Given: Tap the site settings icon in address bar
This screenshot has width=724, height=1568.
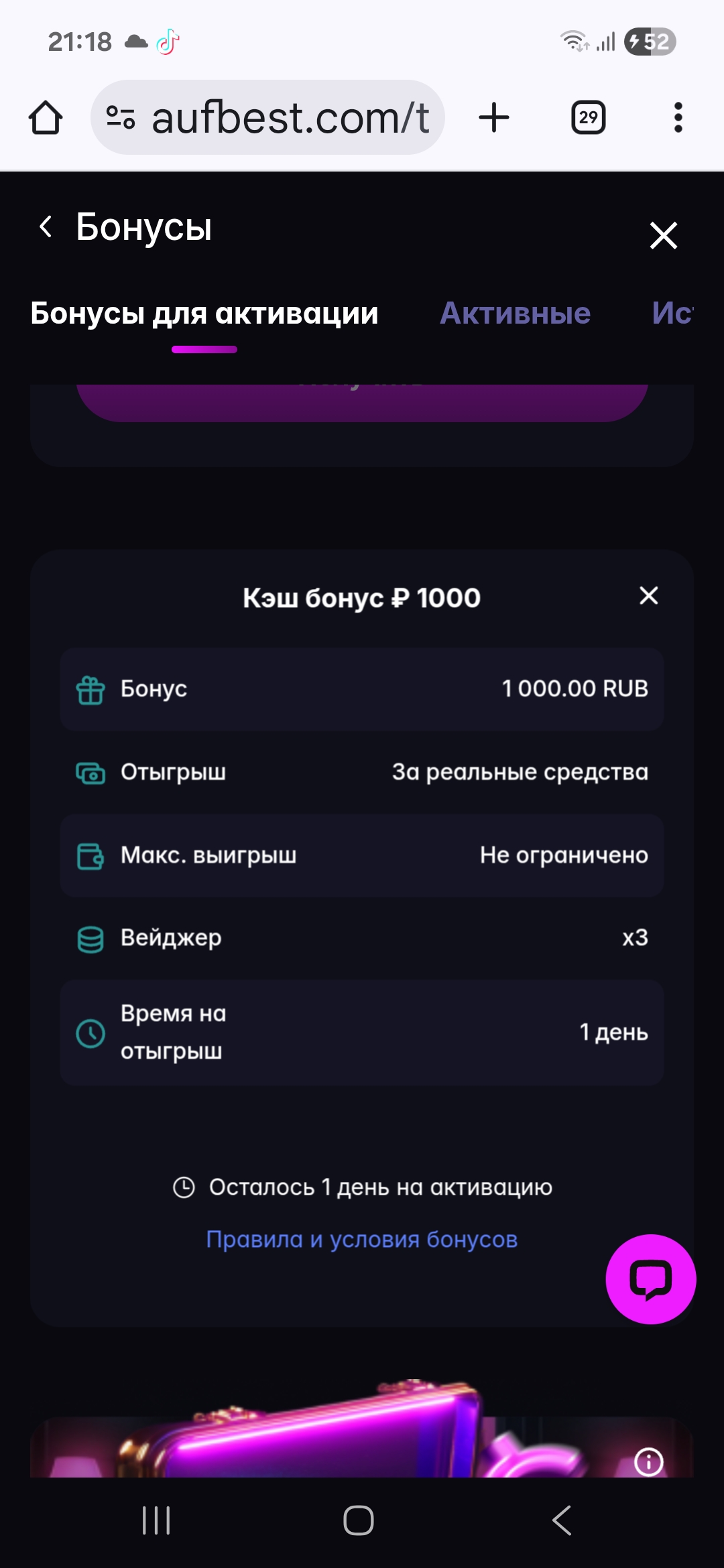Looking at the screenshot, I should 121,118.
